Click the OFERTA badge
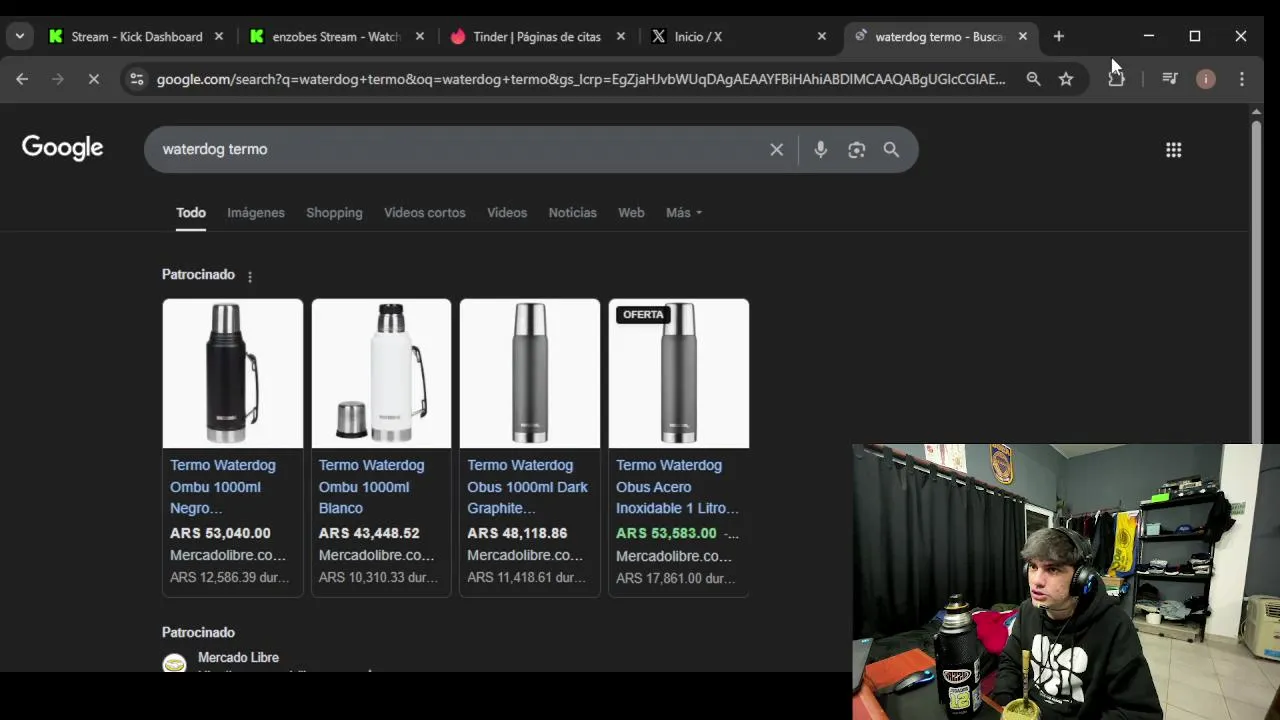The height and width of the screenshot is (720, 1280). (x=643, y=314)
